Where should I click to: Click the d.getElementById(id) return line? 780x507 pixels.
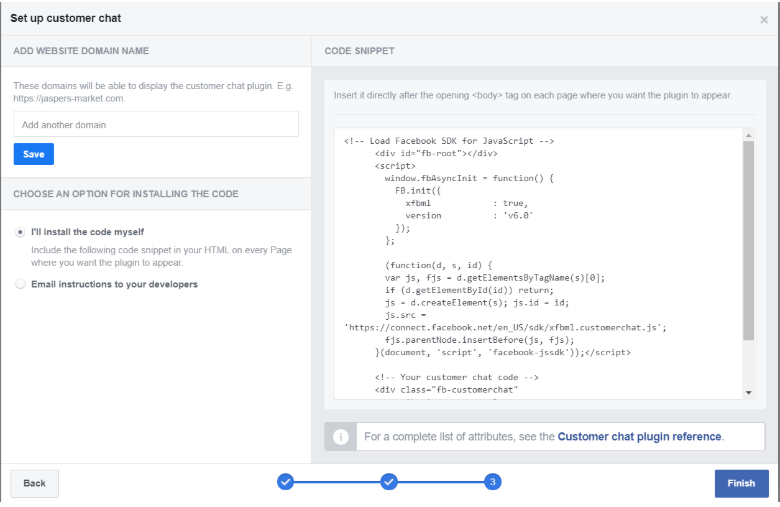click(x=469, y=290)
